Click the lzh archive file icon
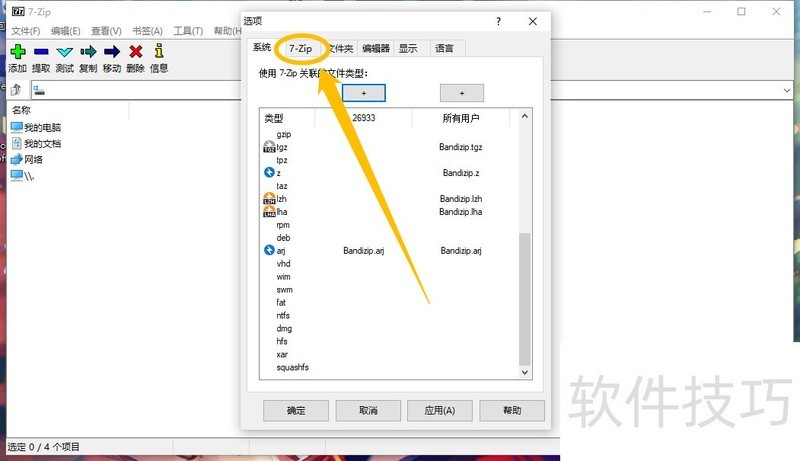The image size is (800, 461). (269, 198)
